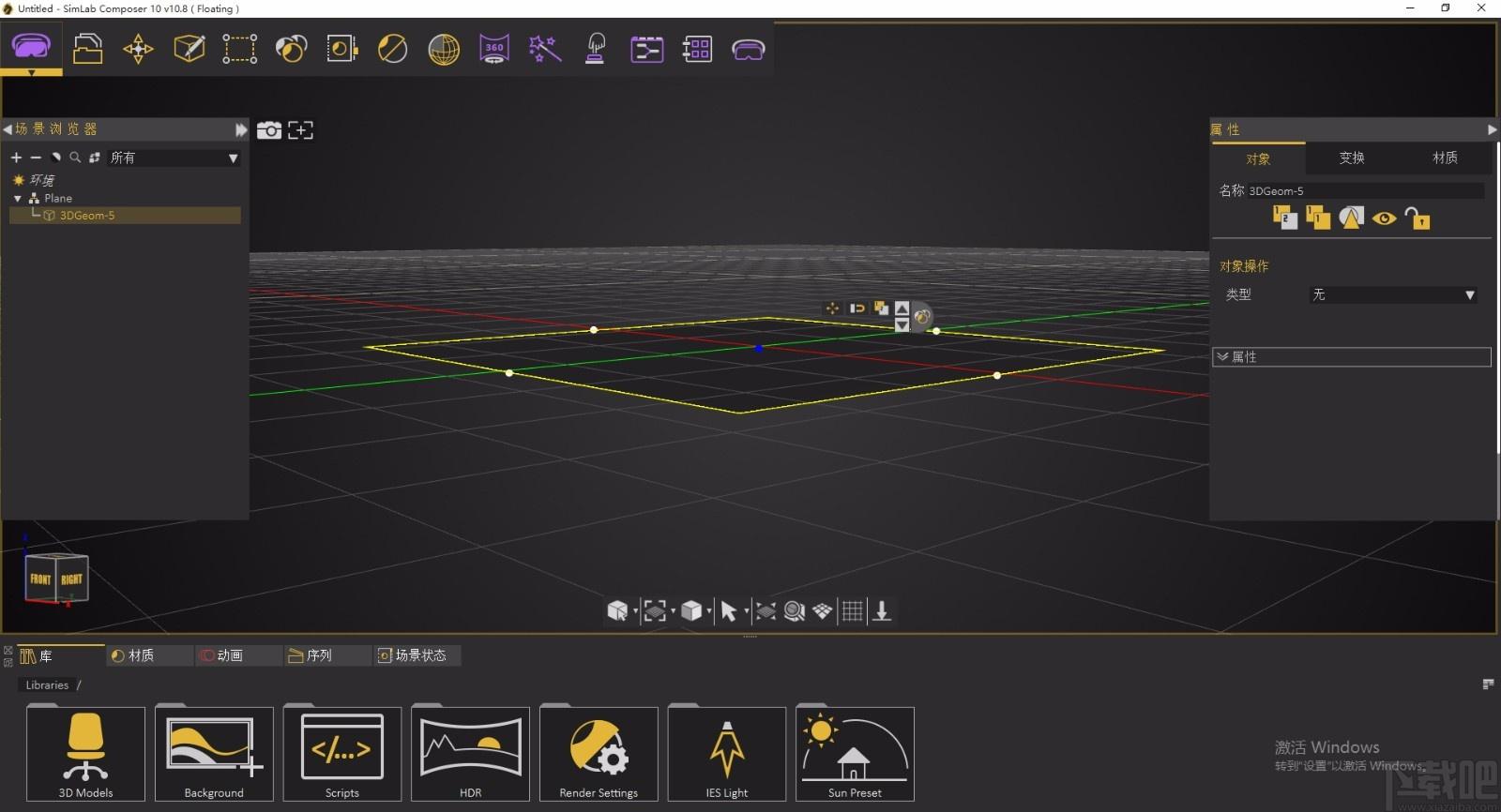This screenshot has width=1501, height=812.
Task: Click the open file folder icon
Action: (87, 48)
